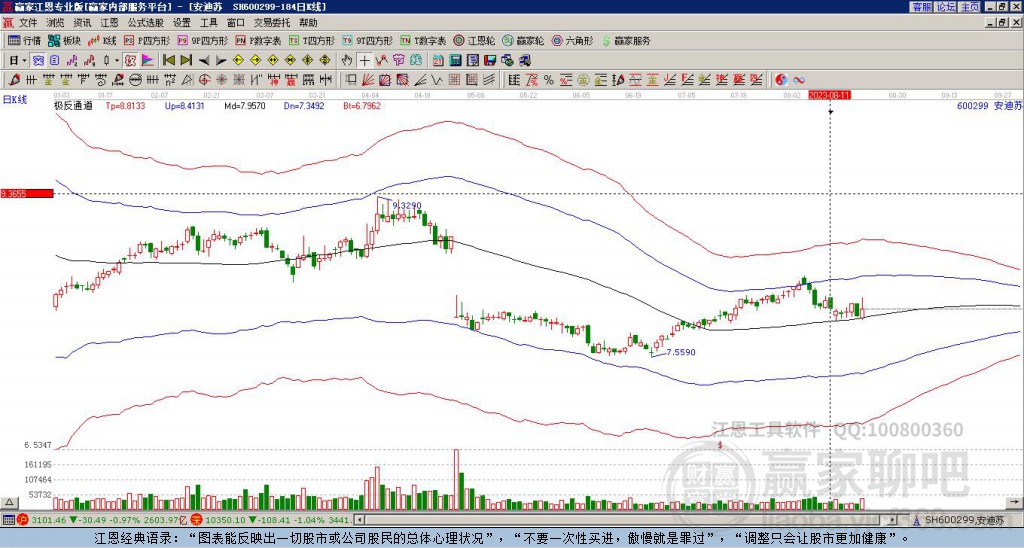Click the yin-yang symbol icon
The width and height of the screenshot is (1024, 548).
point(781,80)
